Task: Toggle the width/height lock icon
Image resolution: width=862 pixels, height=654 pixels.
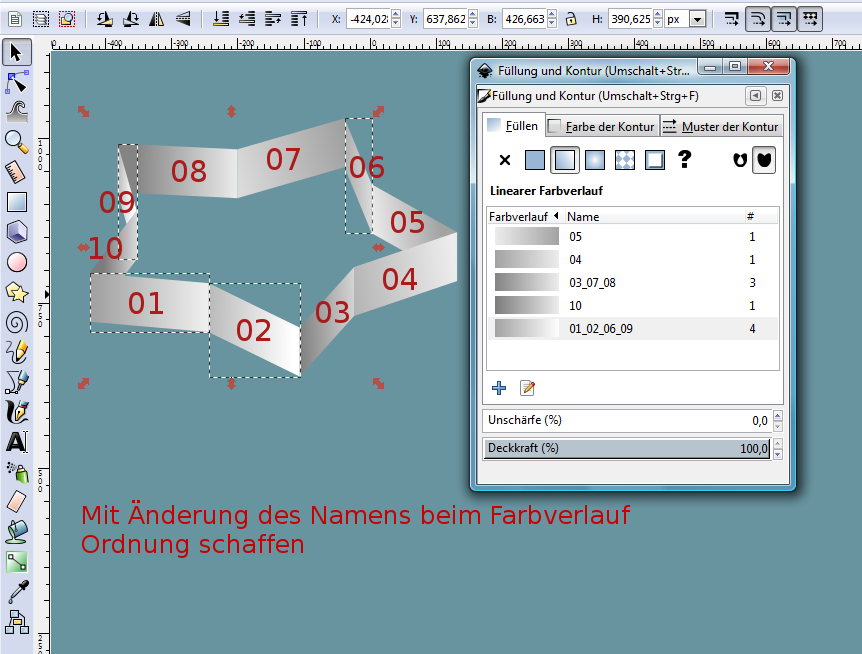Action: (x=570, y=18)
